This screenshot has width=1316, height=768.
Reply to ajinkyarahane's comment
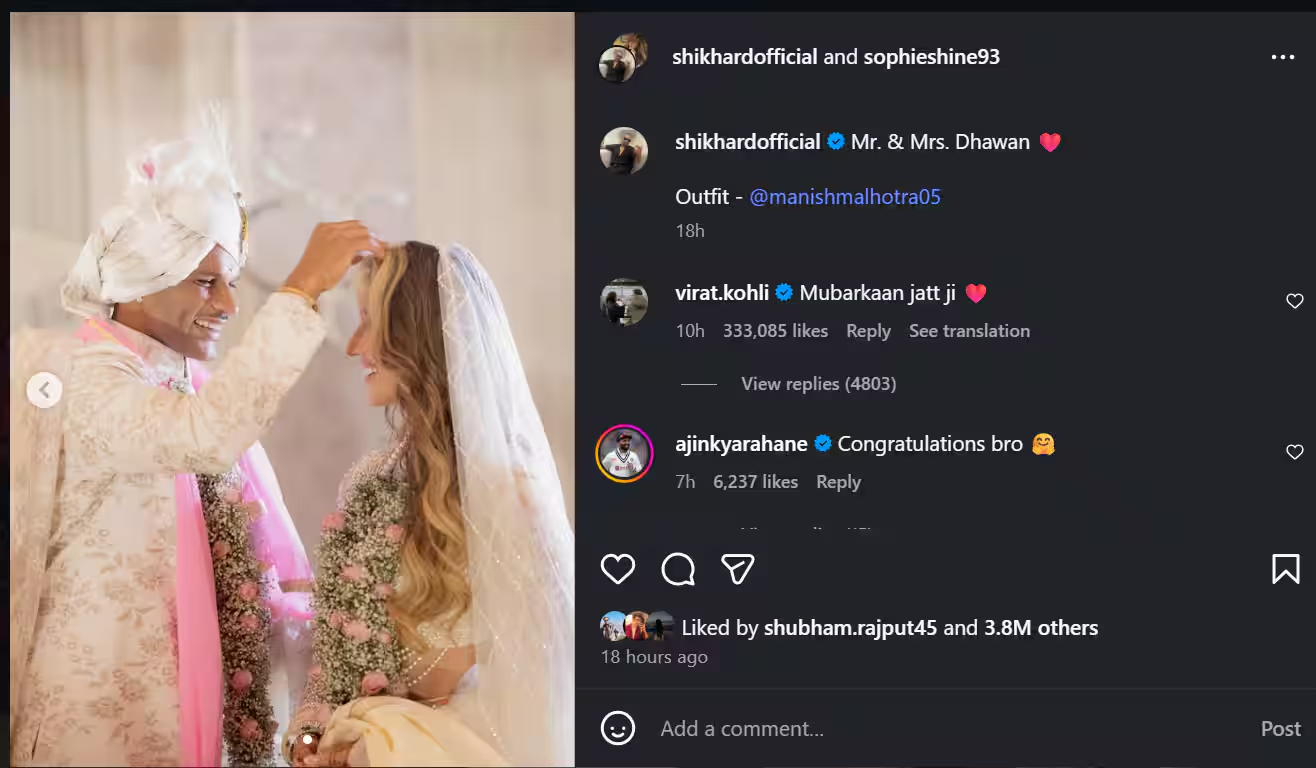[838, 482]
